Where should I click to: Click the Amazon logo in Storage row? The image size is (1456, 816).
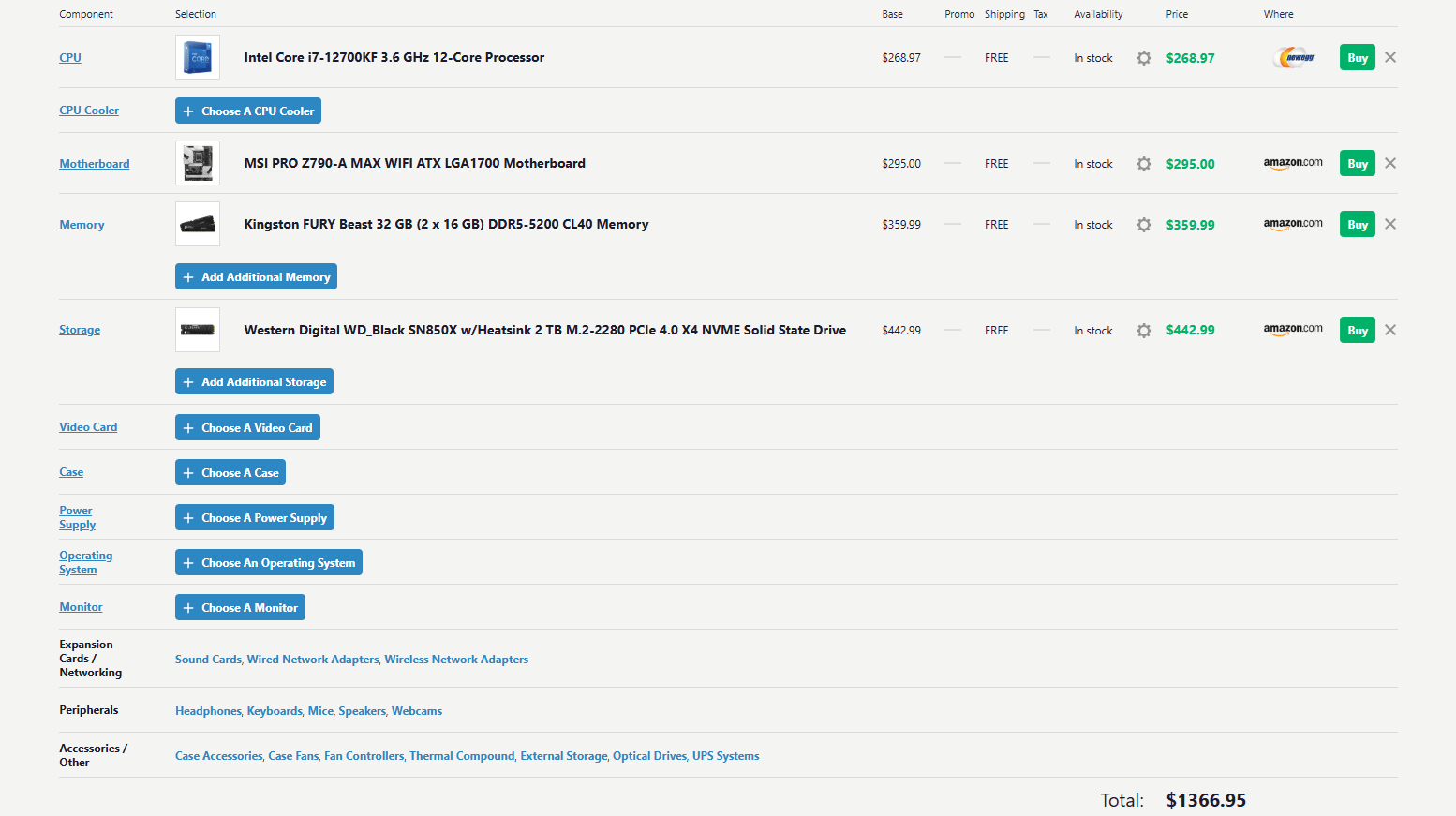tap(1293, 329)
